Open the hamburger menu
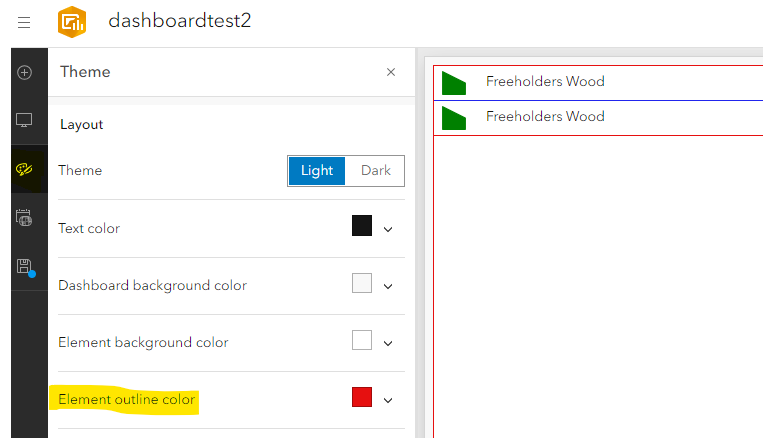The height and width of the screenshot is (438, 763). coord(24,22)
